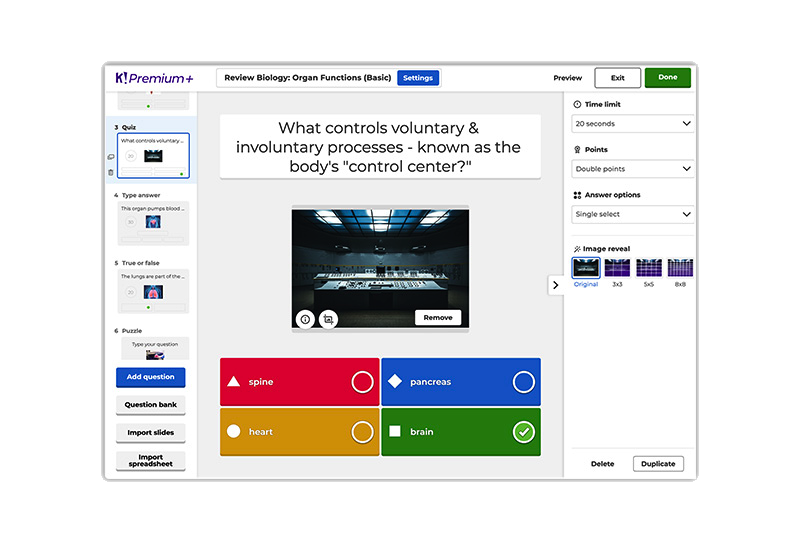Viewport: 800px width, 544px height.
Task: Click the square shape on brain answer
Action: click(395, 432)
